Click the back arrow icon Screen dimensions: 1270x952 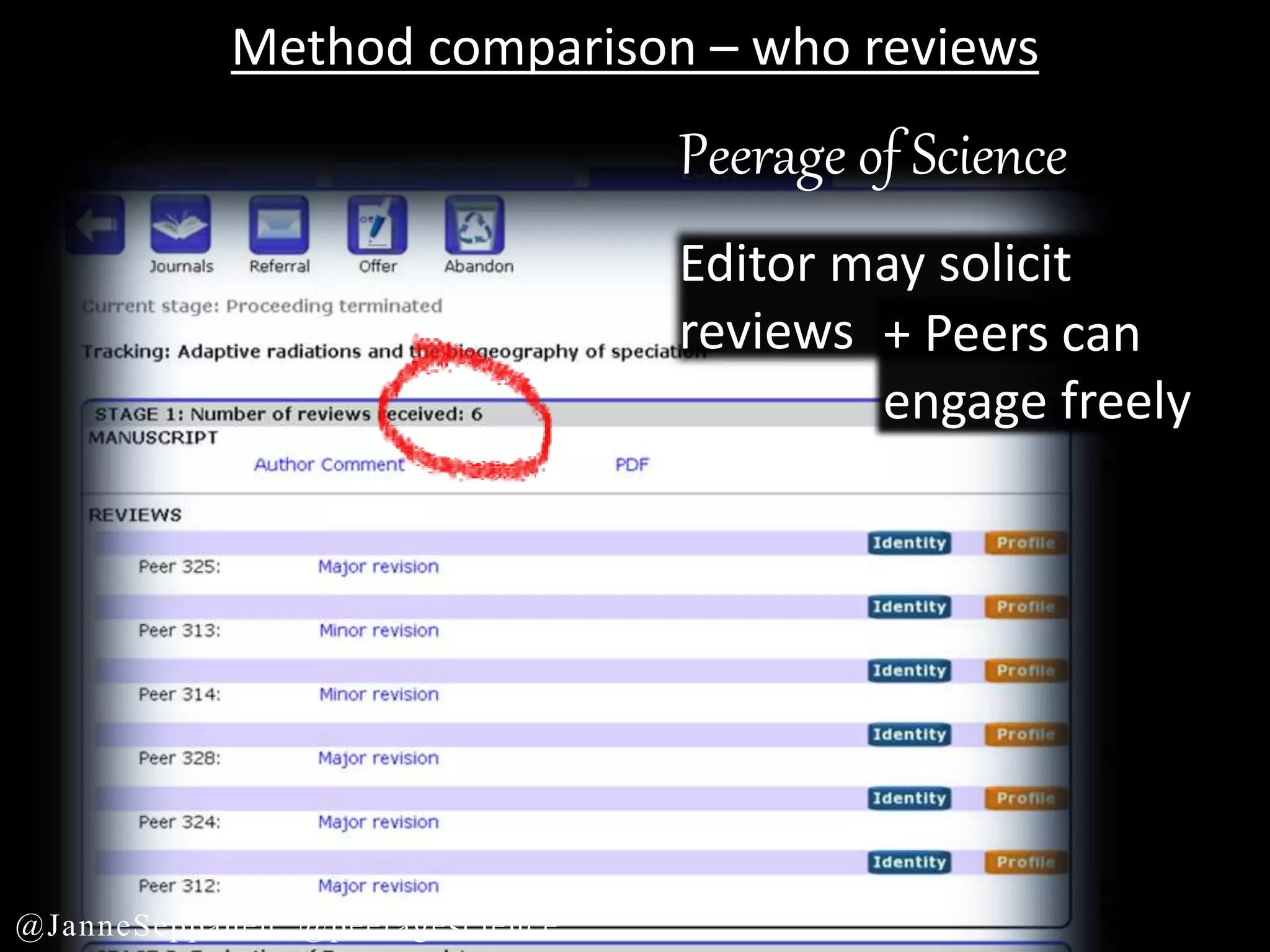(x=95, y=225)
